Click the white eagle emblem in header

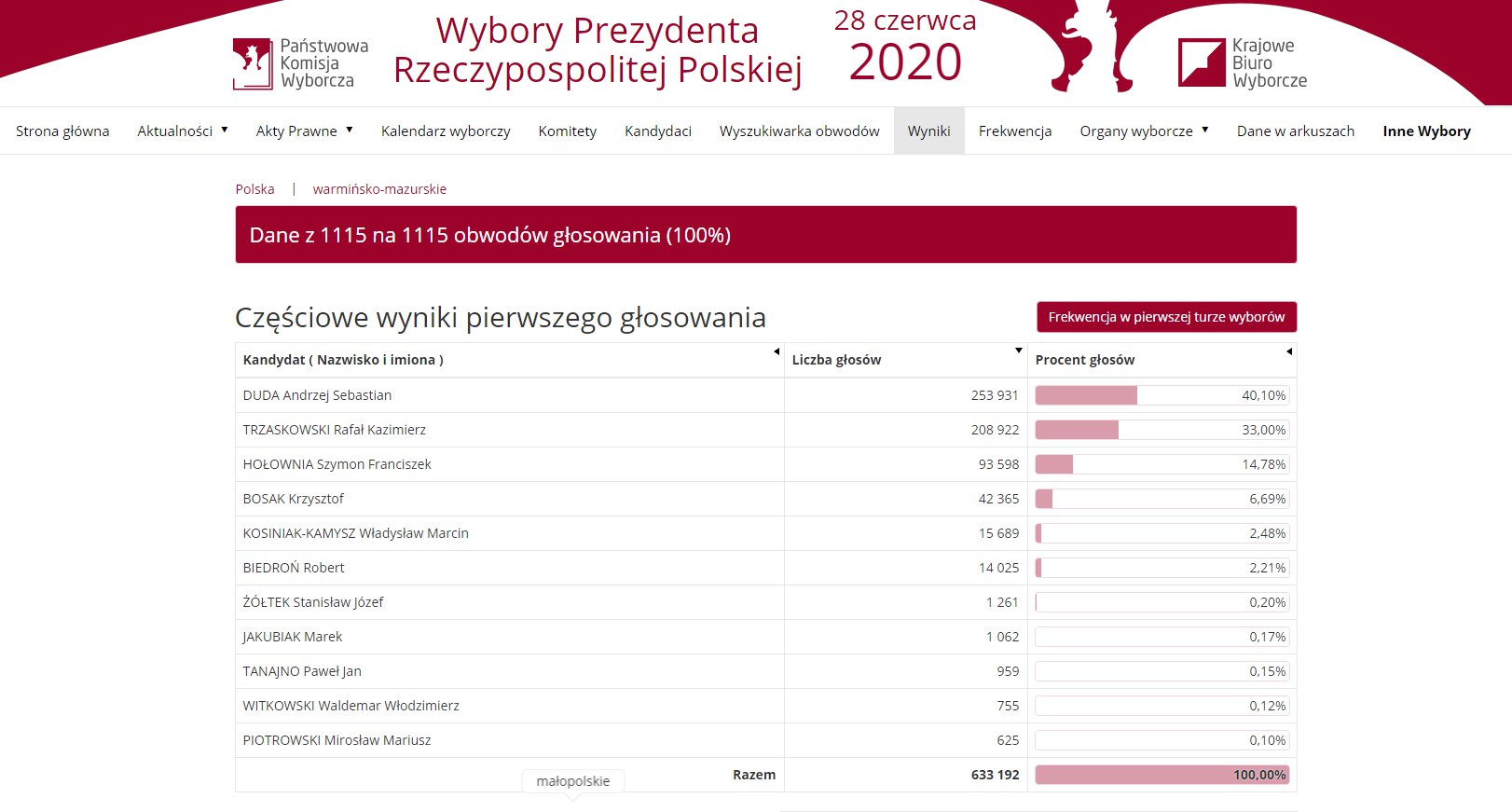(x=1091, y=47)
